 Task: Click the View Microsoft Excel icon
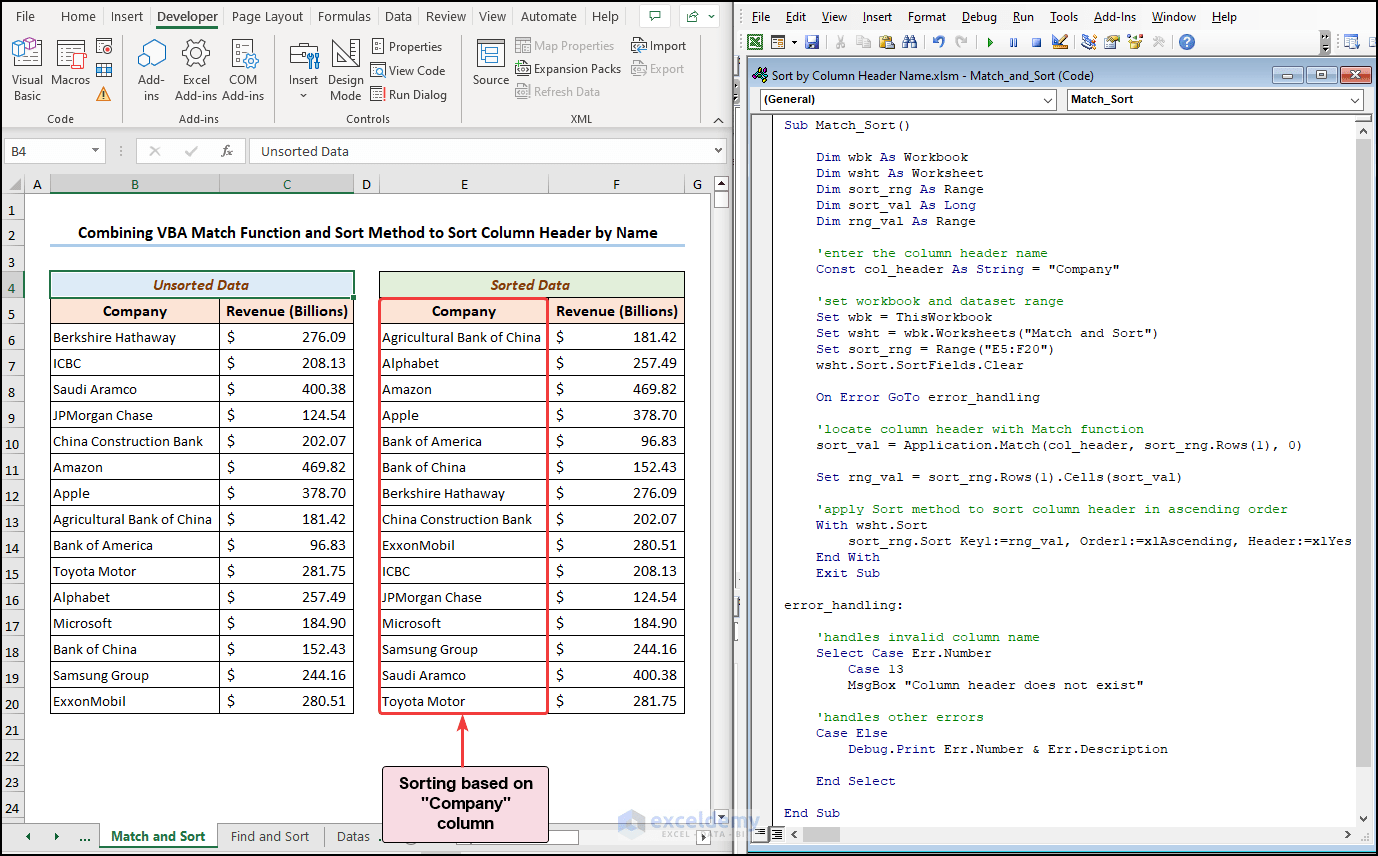pos(753,42)
